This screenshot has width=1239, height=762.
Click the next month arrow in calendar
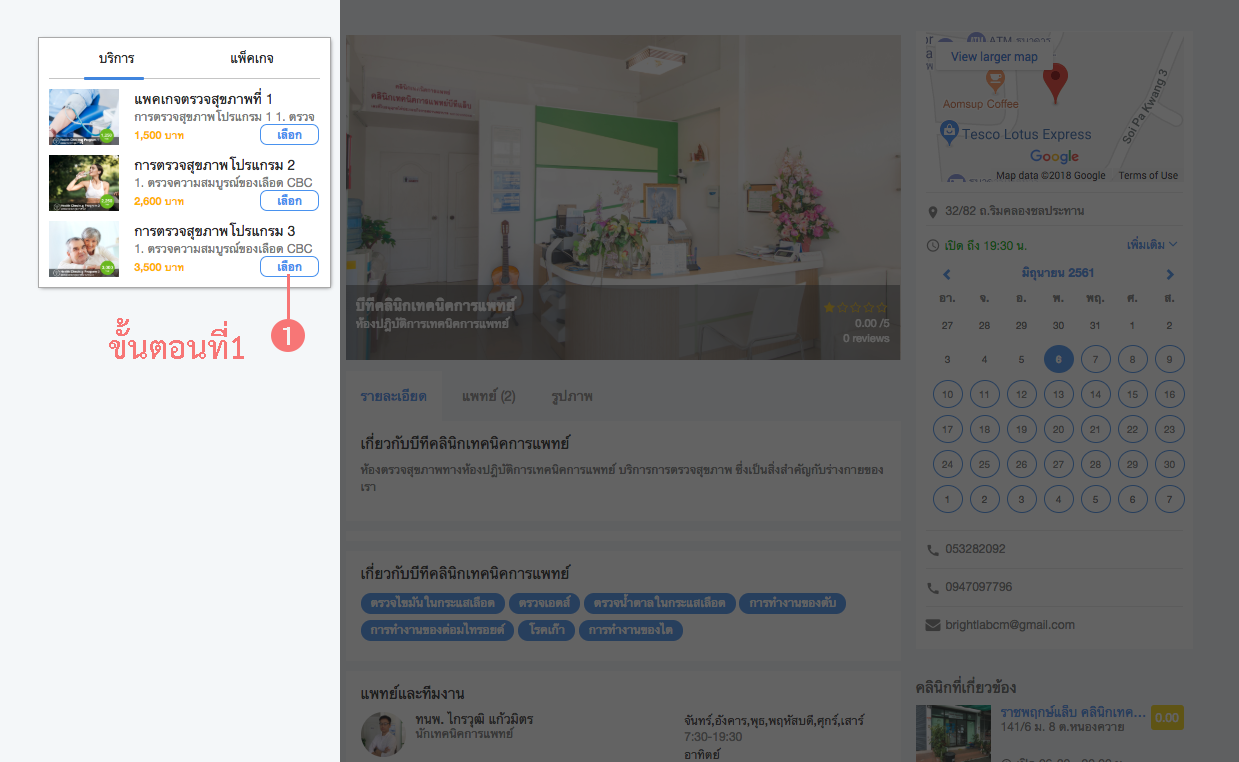1170,274
